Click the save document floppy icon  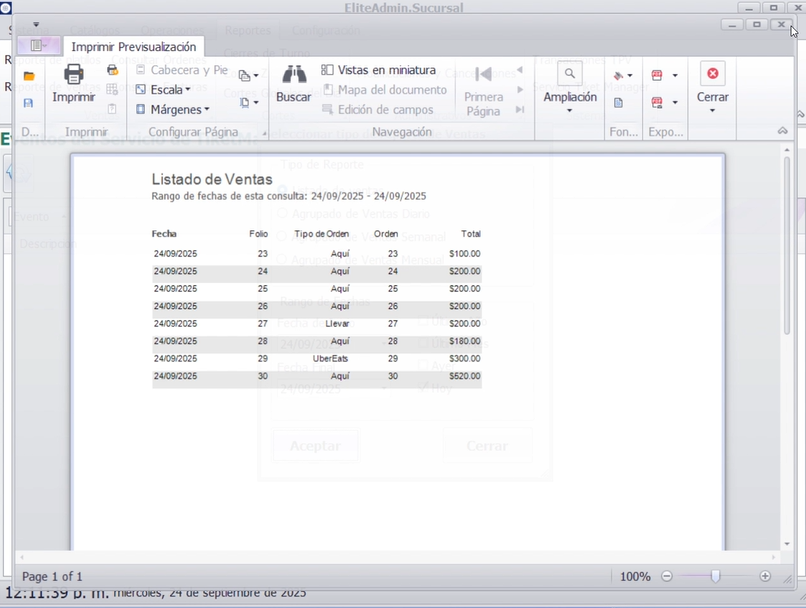(x=29, y=103)
